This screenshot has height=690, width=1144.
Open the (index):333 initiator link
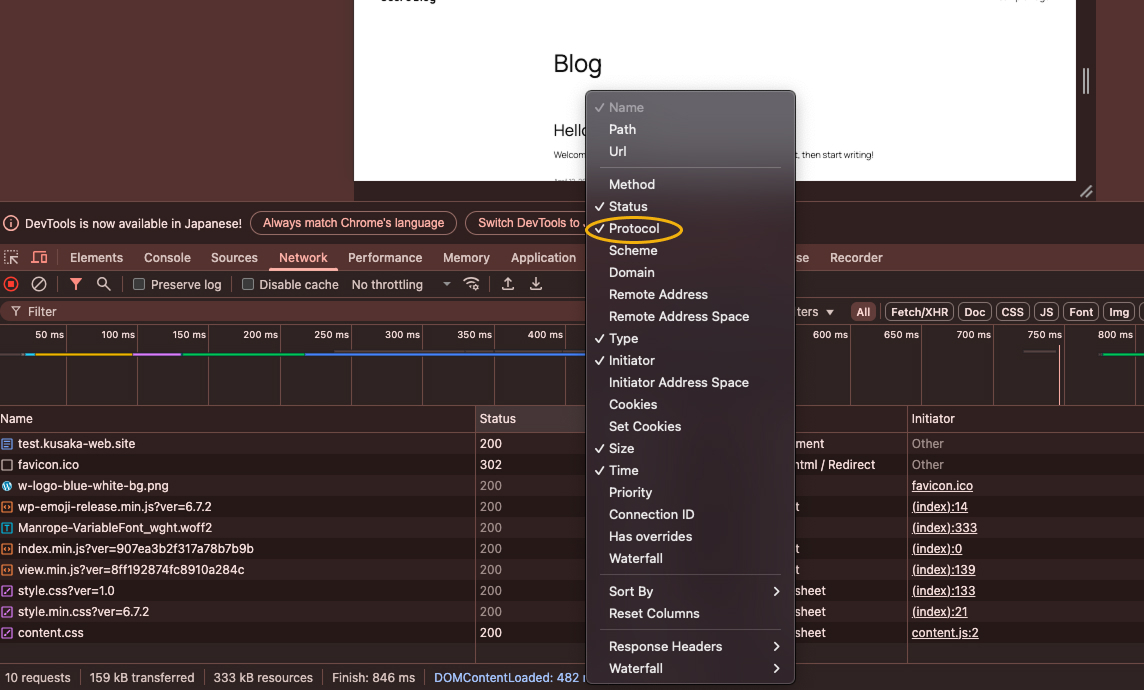944,528
